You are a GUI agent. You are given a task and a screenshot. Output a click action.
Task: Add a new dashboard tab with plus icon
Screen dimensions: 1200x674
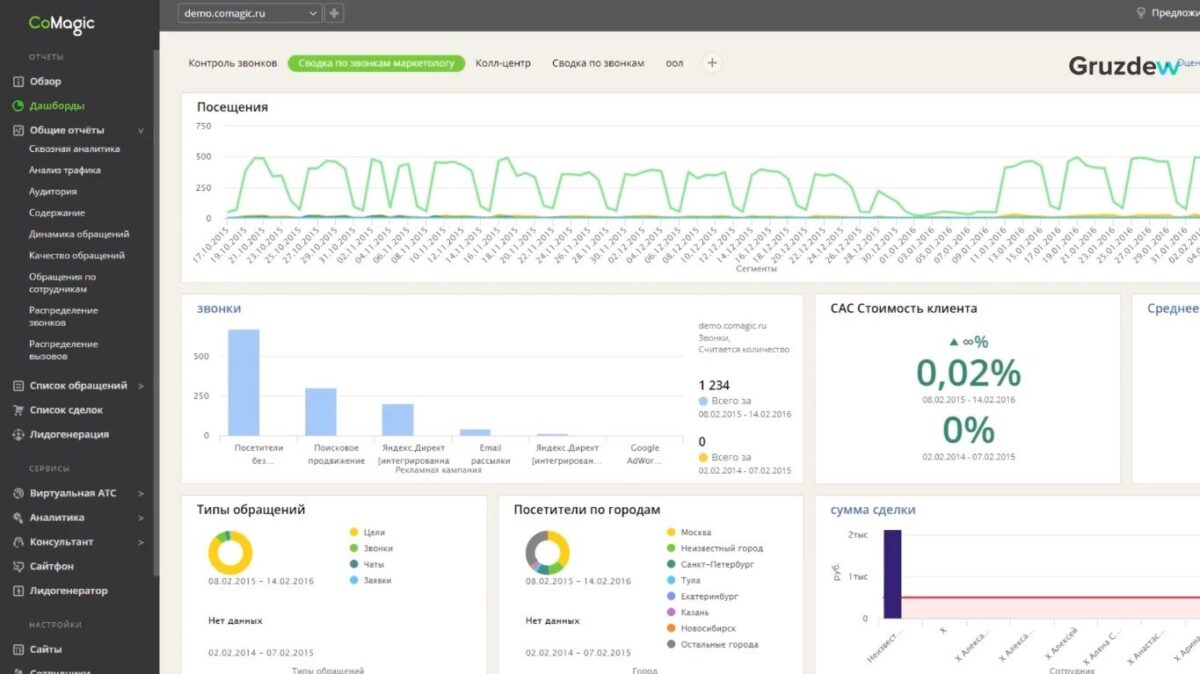click(712, 63)
